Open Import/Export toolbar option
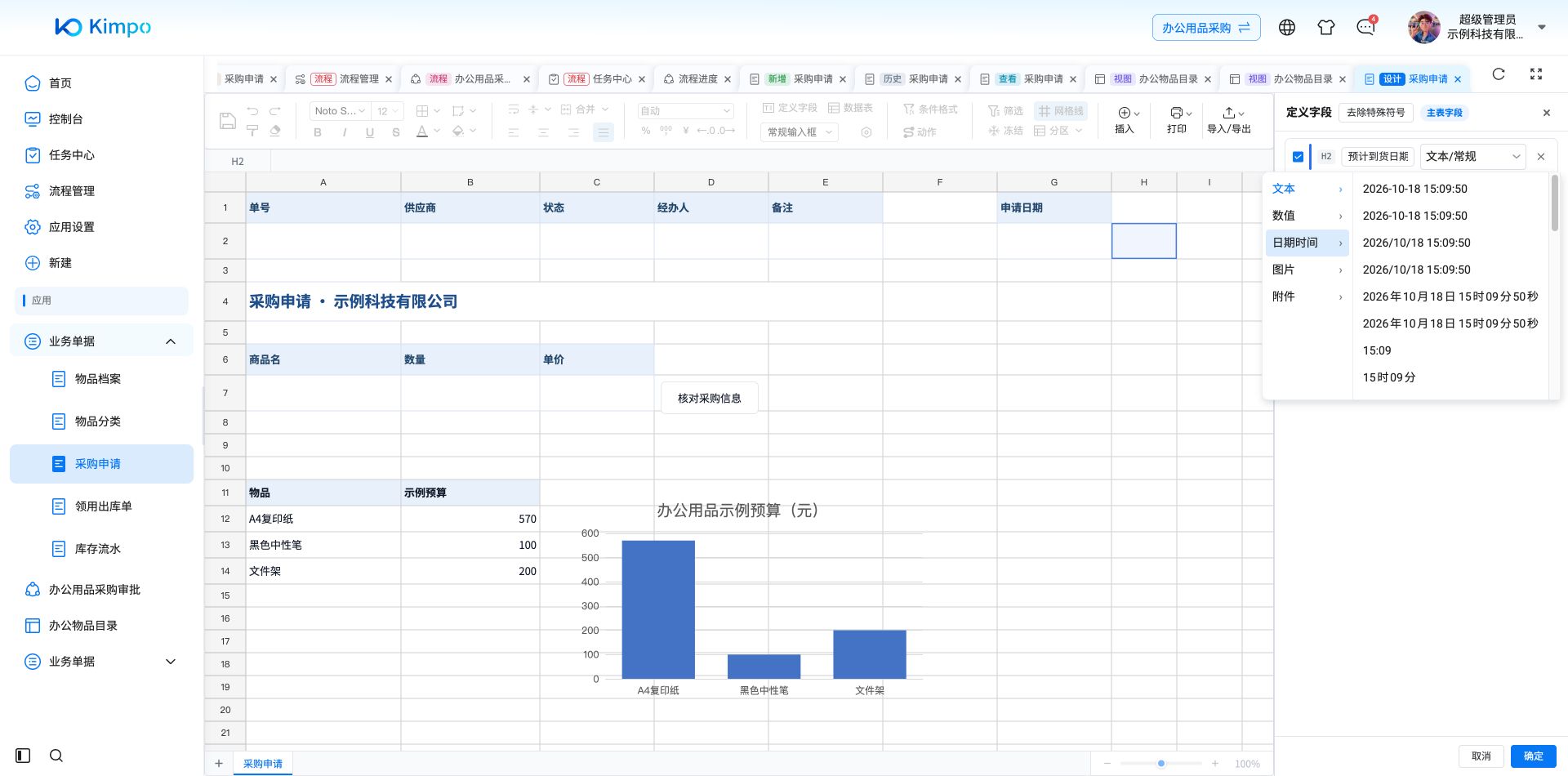The image size is (1568, 776). tap(1229, 119)
